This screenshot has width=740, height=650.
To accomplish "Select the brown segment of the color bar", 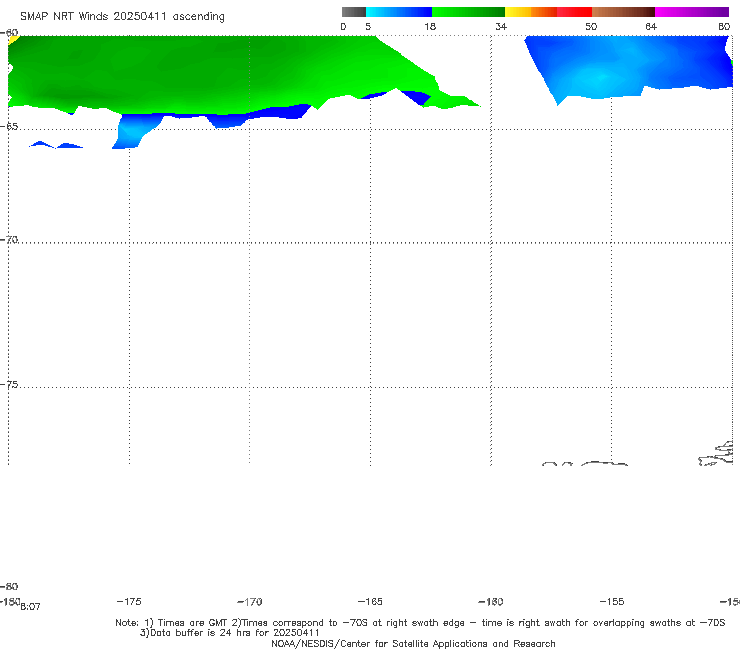I will point(623,12).
